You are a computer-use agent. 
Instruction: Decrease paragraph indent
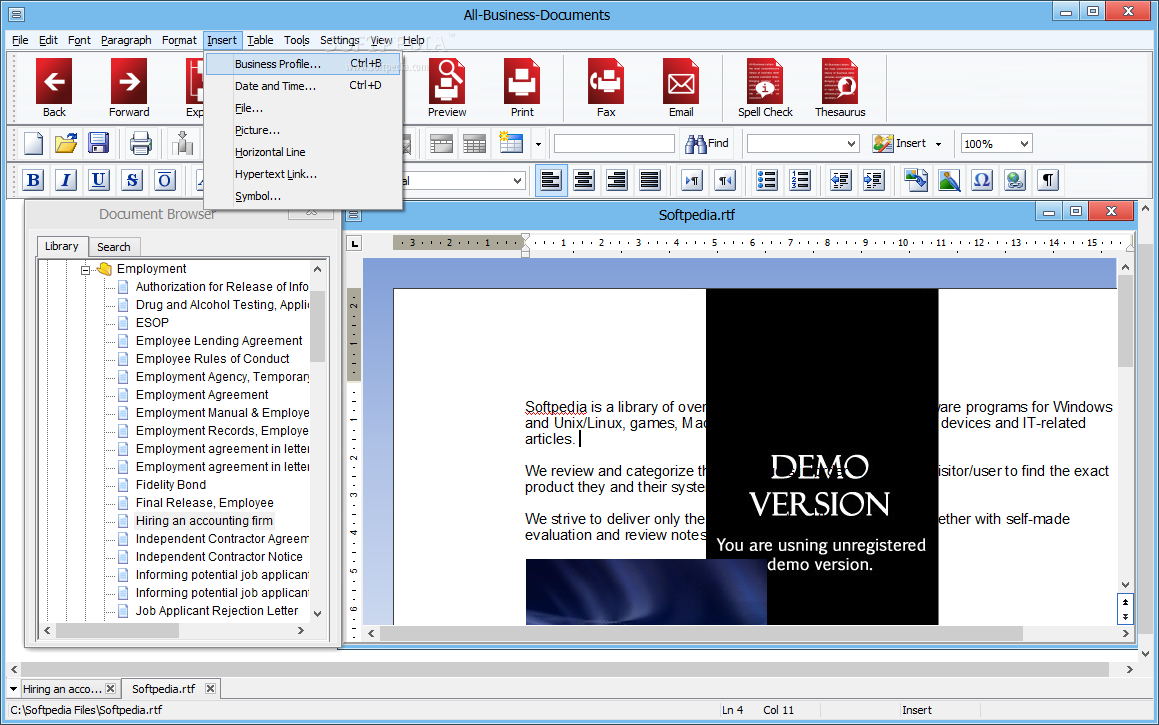[840, 180]
